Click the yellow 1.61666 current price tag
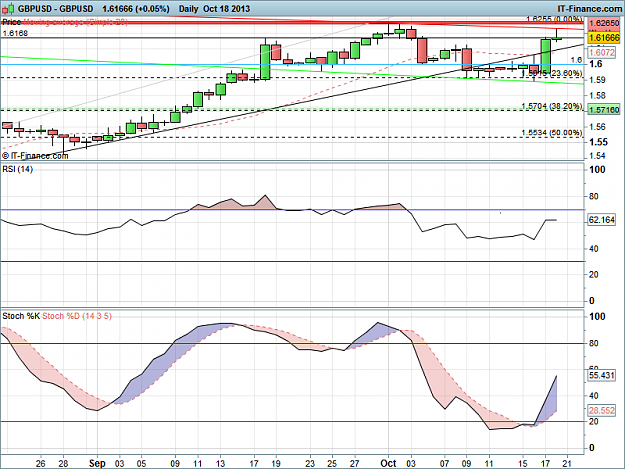 (x=604, y=38)
